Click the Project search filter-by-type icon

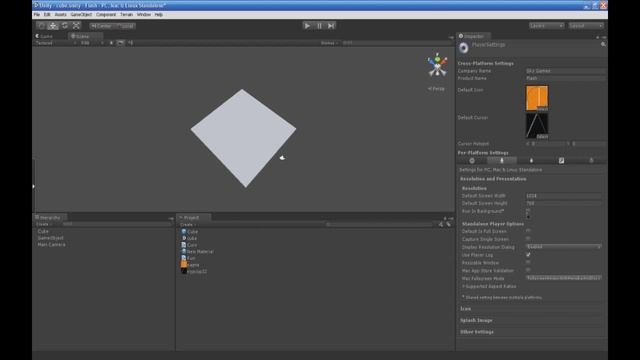click(x=441, y=224)
